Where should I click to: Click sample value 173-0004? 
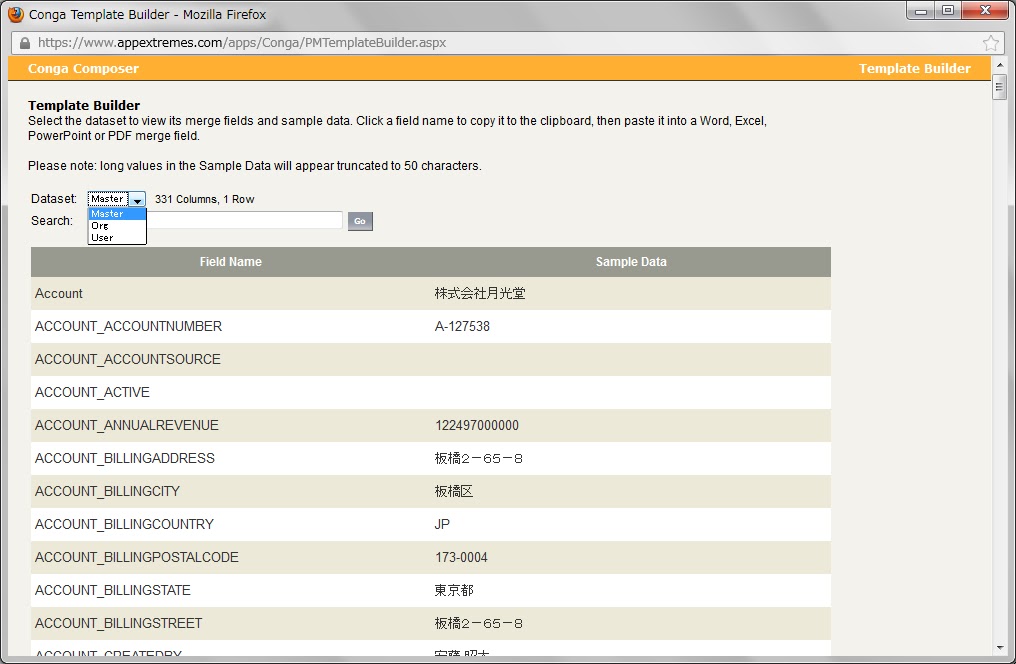pos(461,558)
